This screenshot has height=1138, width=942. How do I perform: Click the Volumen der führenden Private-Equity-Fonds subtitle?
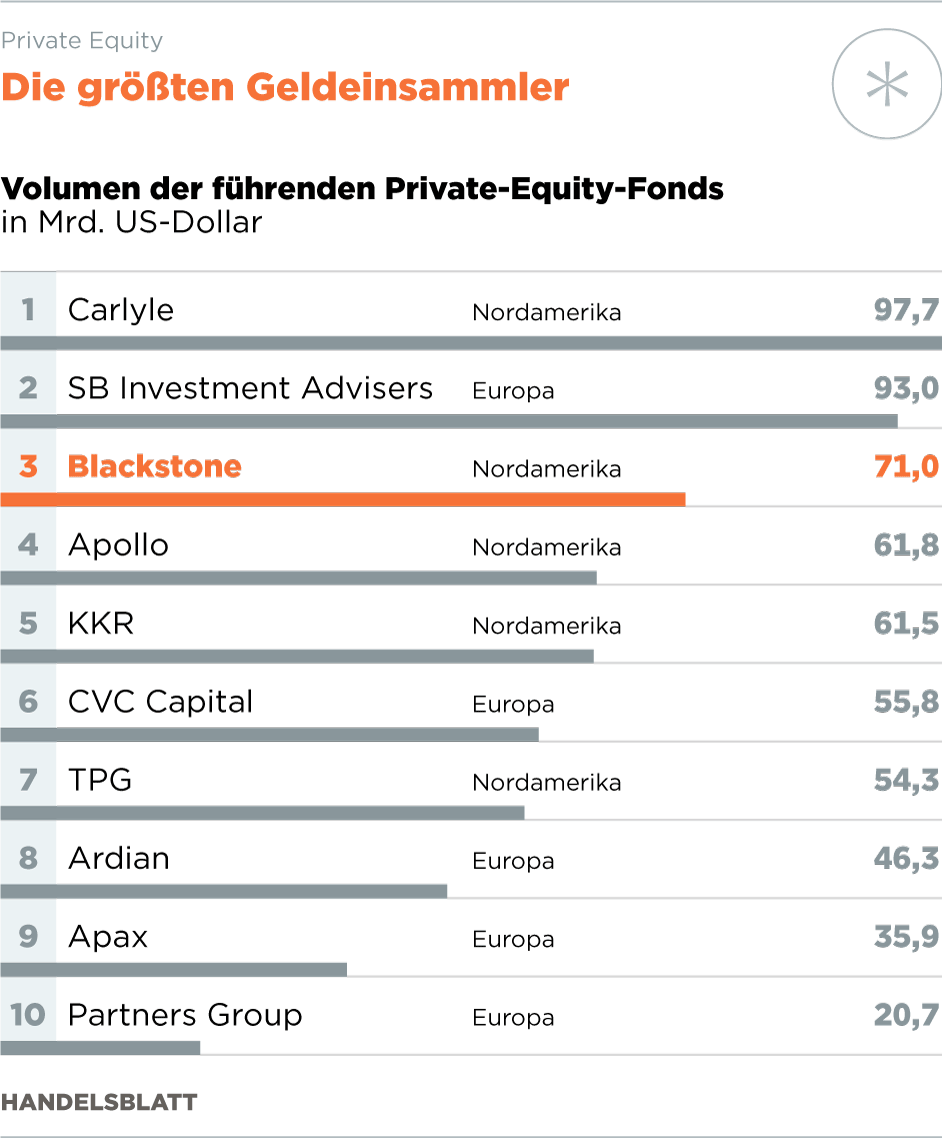coord(362,188)
